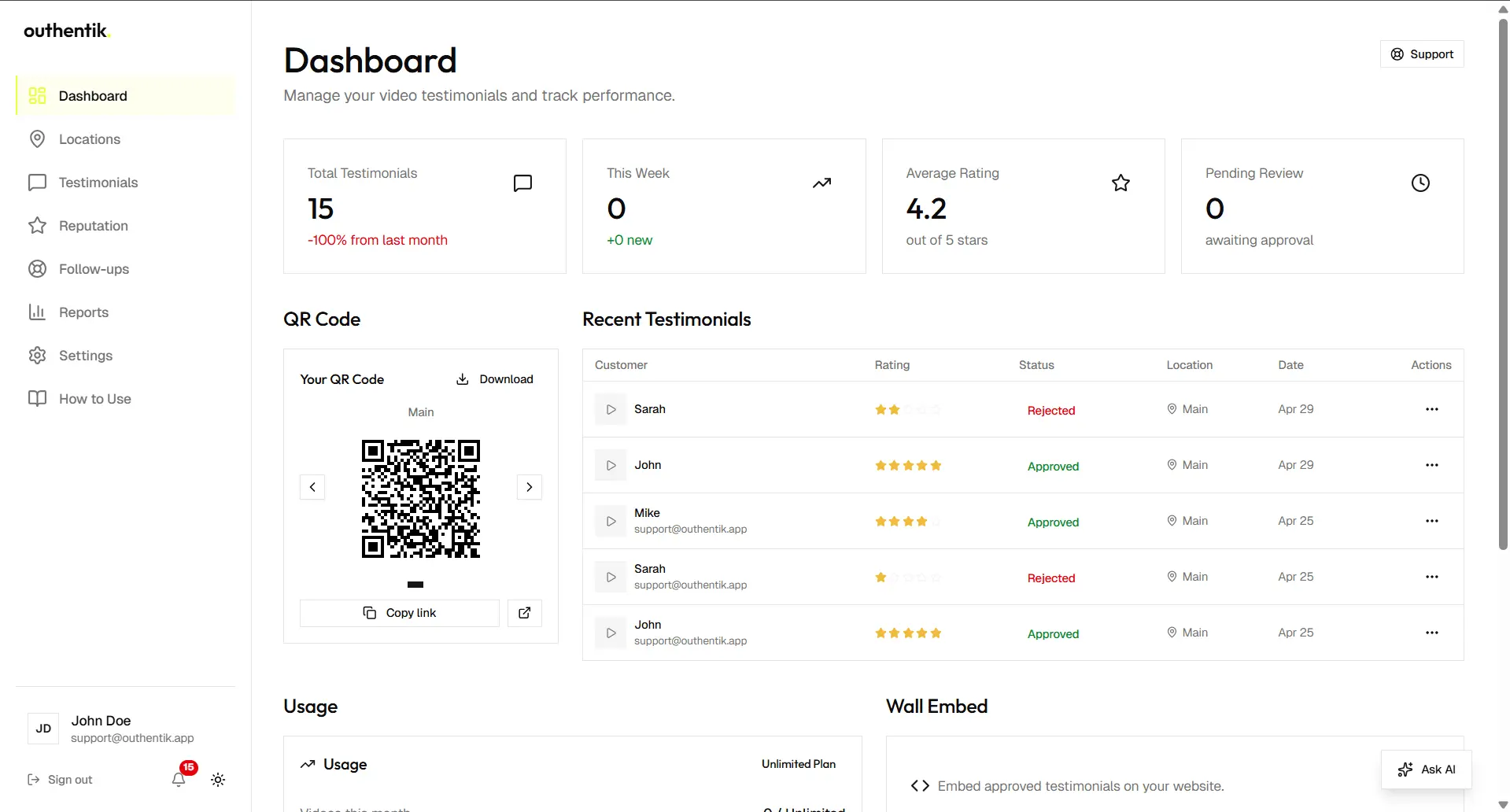Play Sarah's Apr 29 testimonial video
Image resolution: width=1510 pixels, height=812 pixels.
pos(611,410)
